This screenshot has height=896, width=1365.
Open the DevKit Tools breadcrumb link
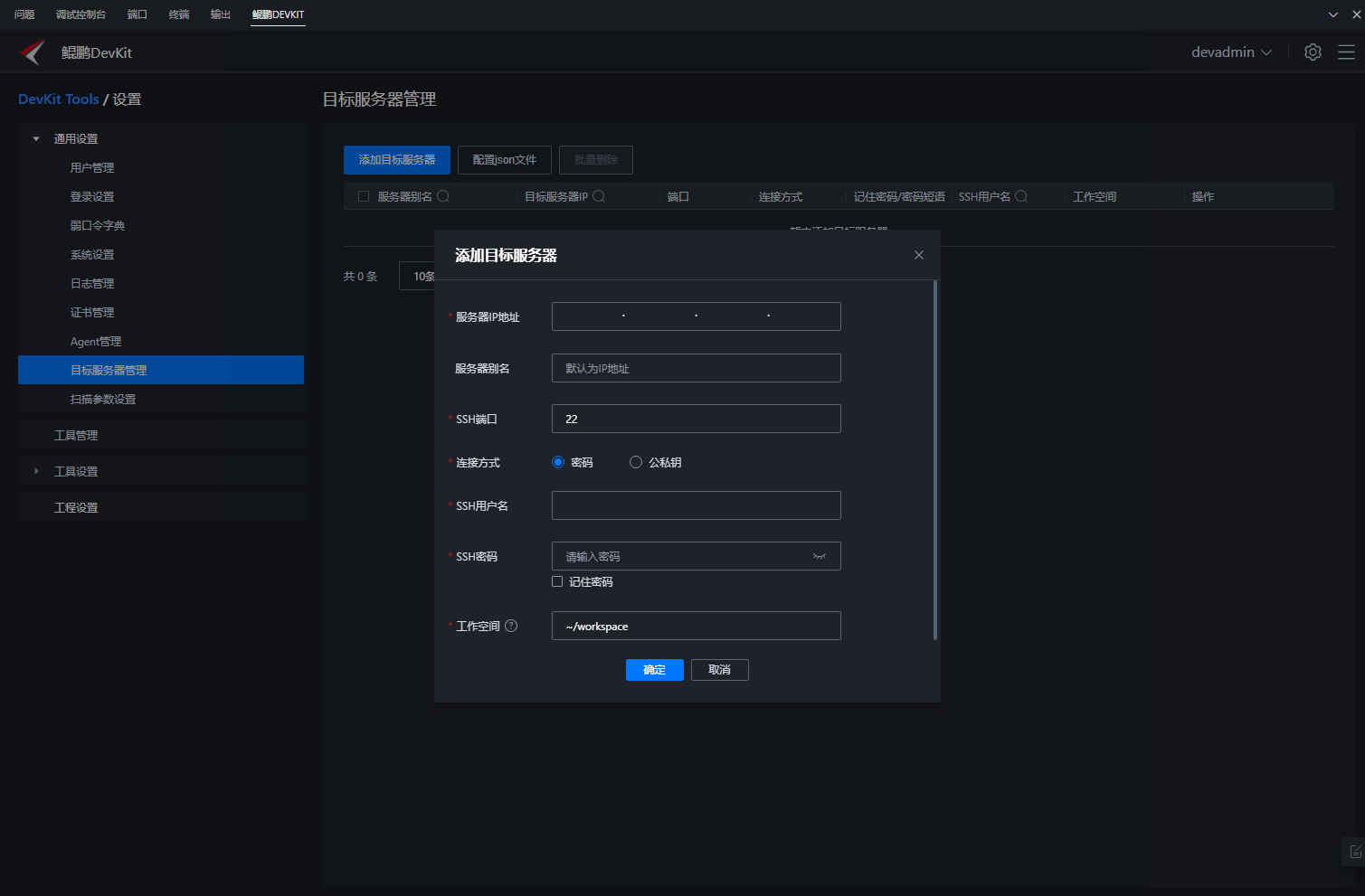59,99
